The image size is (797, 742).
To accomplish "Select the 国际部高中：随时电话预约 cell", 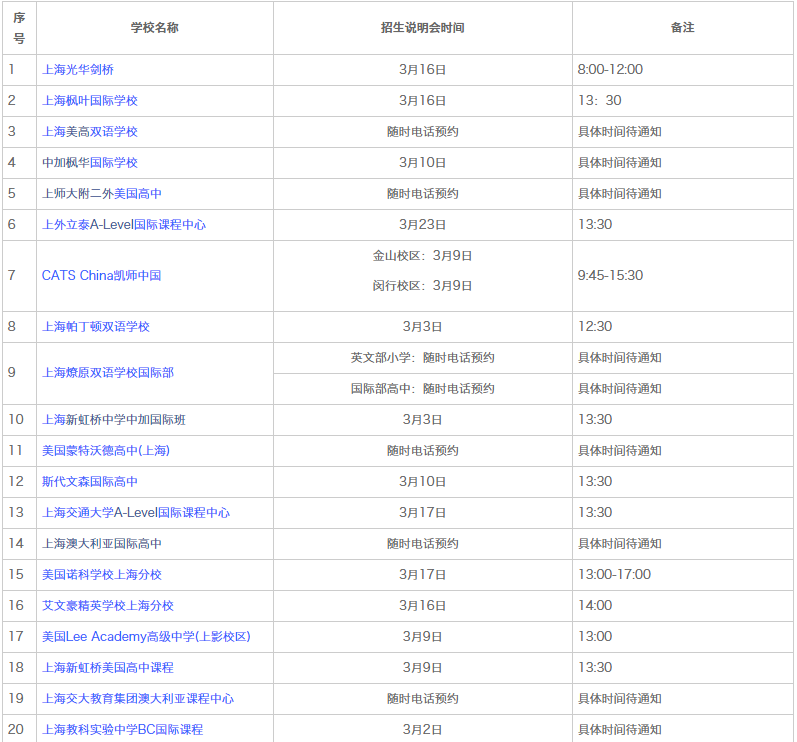I will click(x=422, y=389).
